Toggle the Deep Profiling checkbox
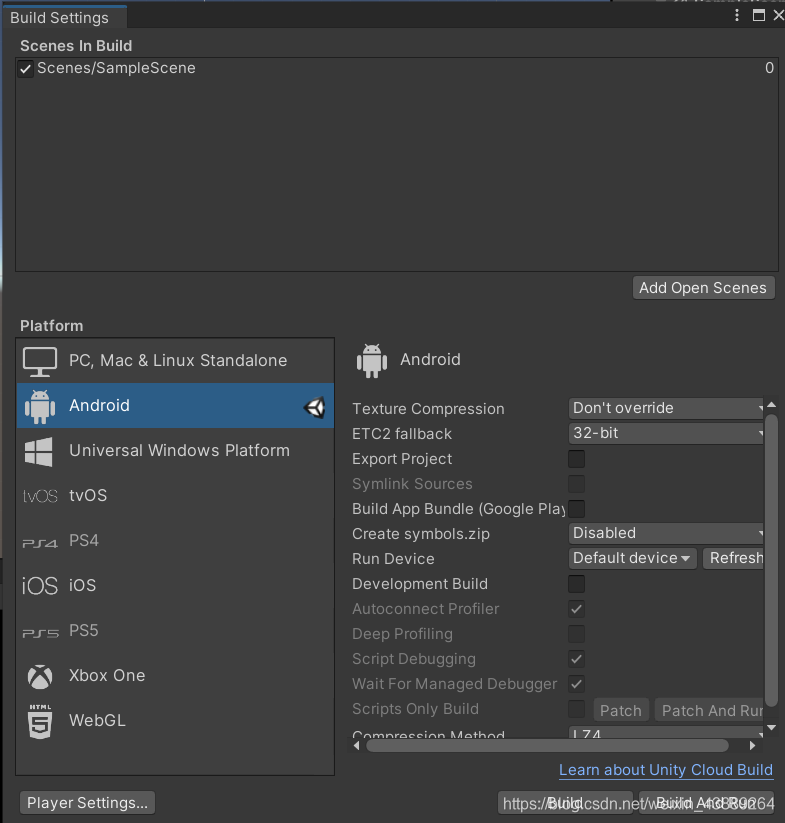 (576, 634)
